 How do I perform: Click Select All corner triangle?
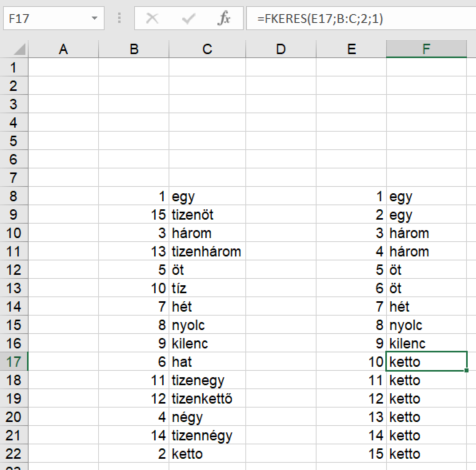pos(20,49)
